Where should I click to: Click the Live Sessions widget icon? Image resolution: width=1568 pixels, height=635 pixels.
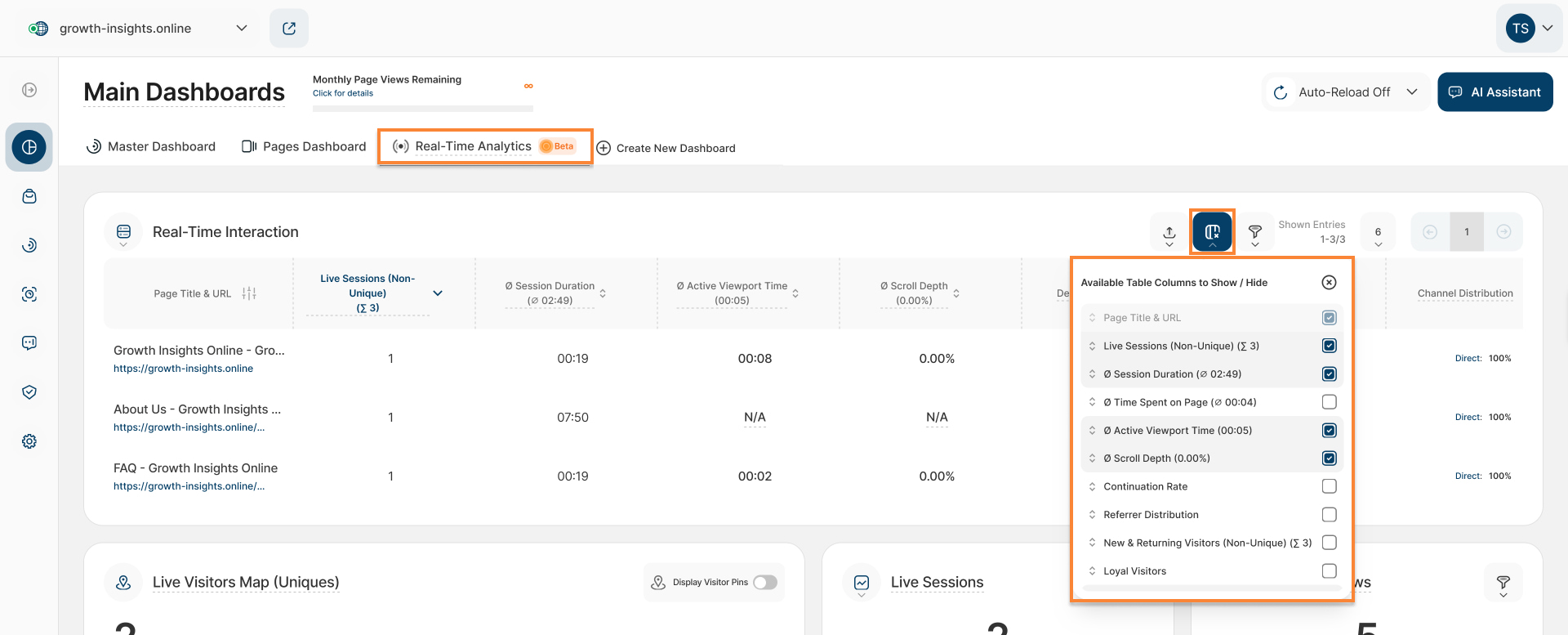coord(862,583)
